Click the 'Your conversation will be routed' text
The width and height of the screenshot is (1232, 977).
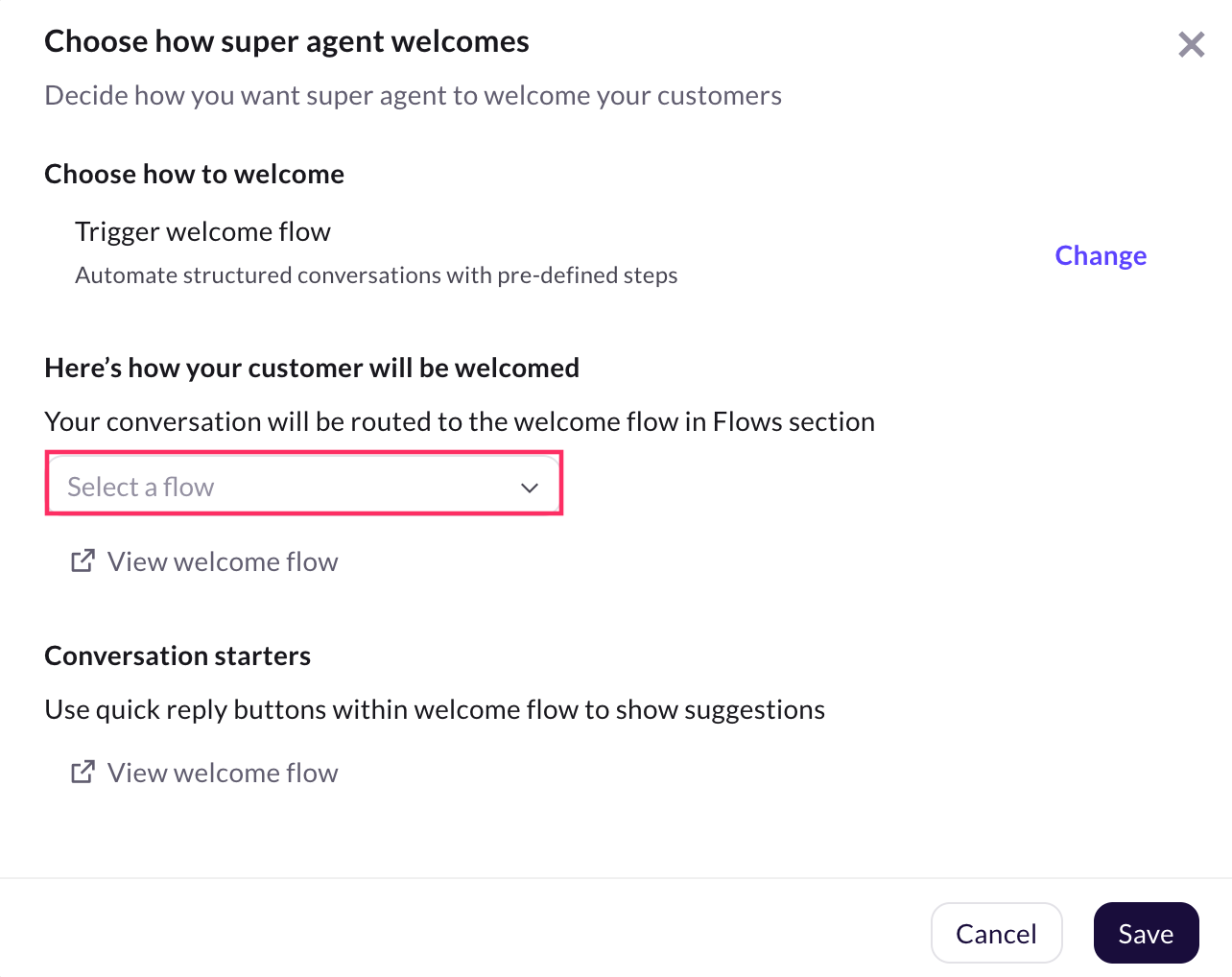click(460, 421)
